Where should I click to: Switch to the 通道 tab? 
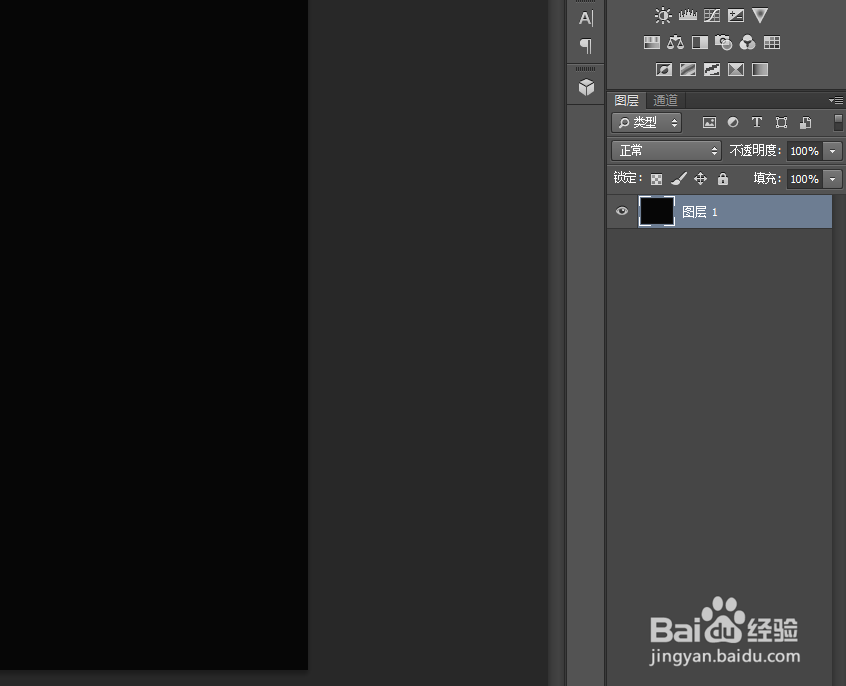(665, 100)
